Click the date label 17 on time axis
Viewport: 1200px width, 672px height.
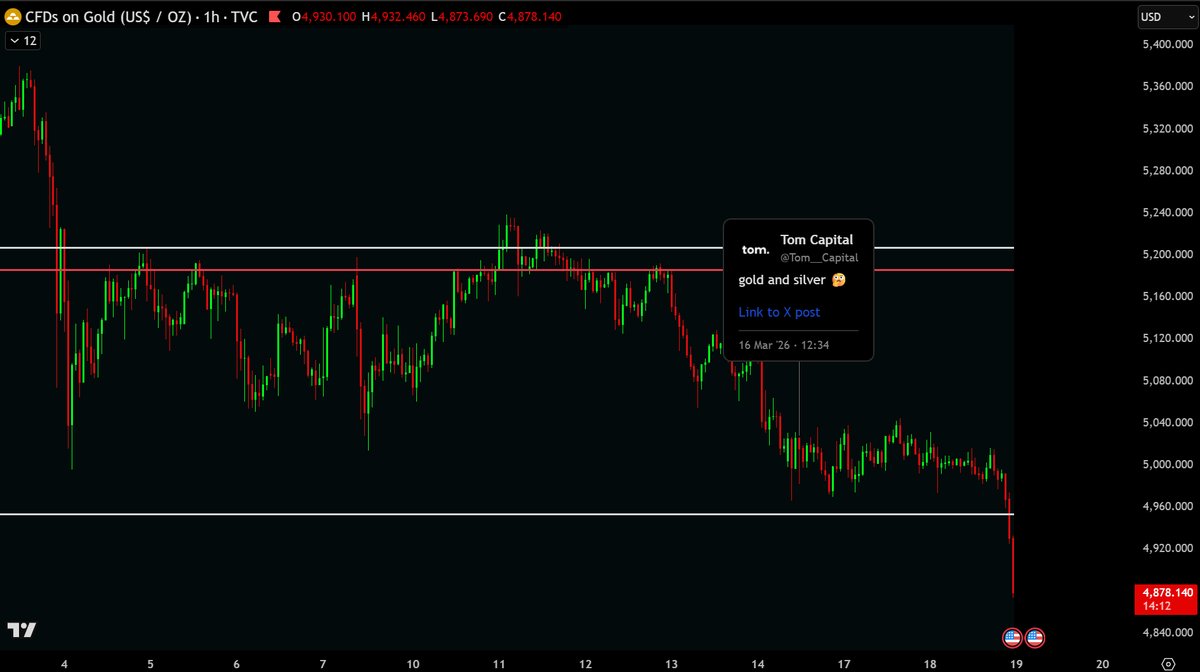pos(844,663)
